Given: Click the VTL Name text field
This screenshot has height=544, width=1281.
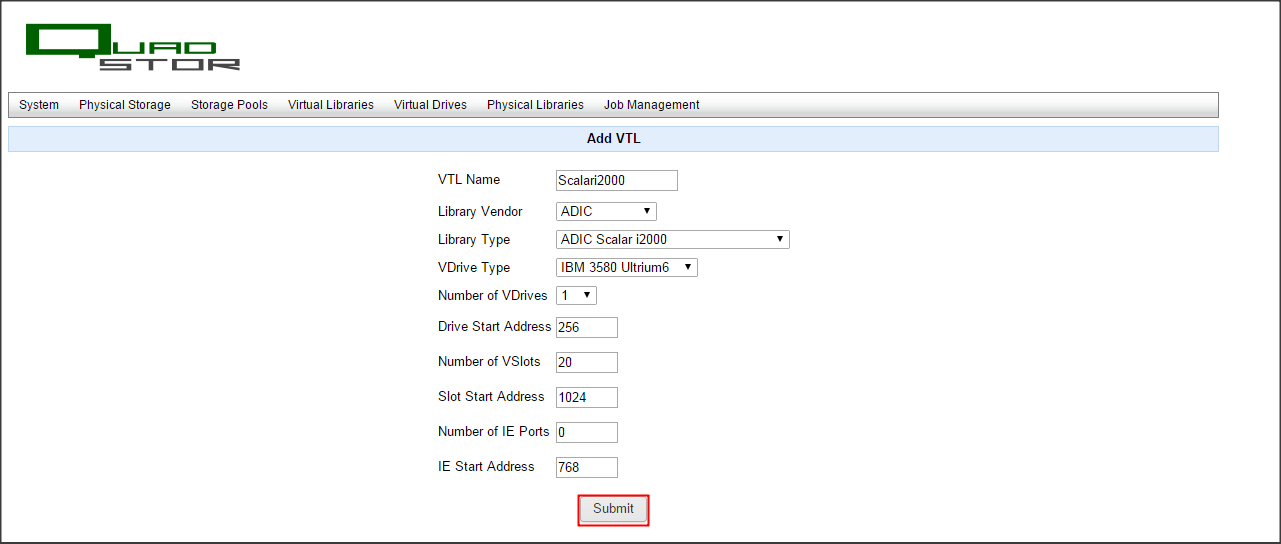Looking at the screenshot, I should pos(616,180).
